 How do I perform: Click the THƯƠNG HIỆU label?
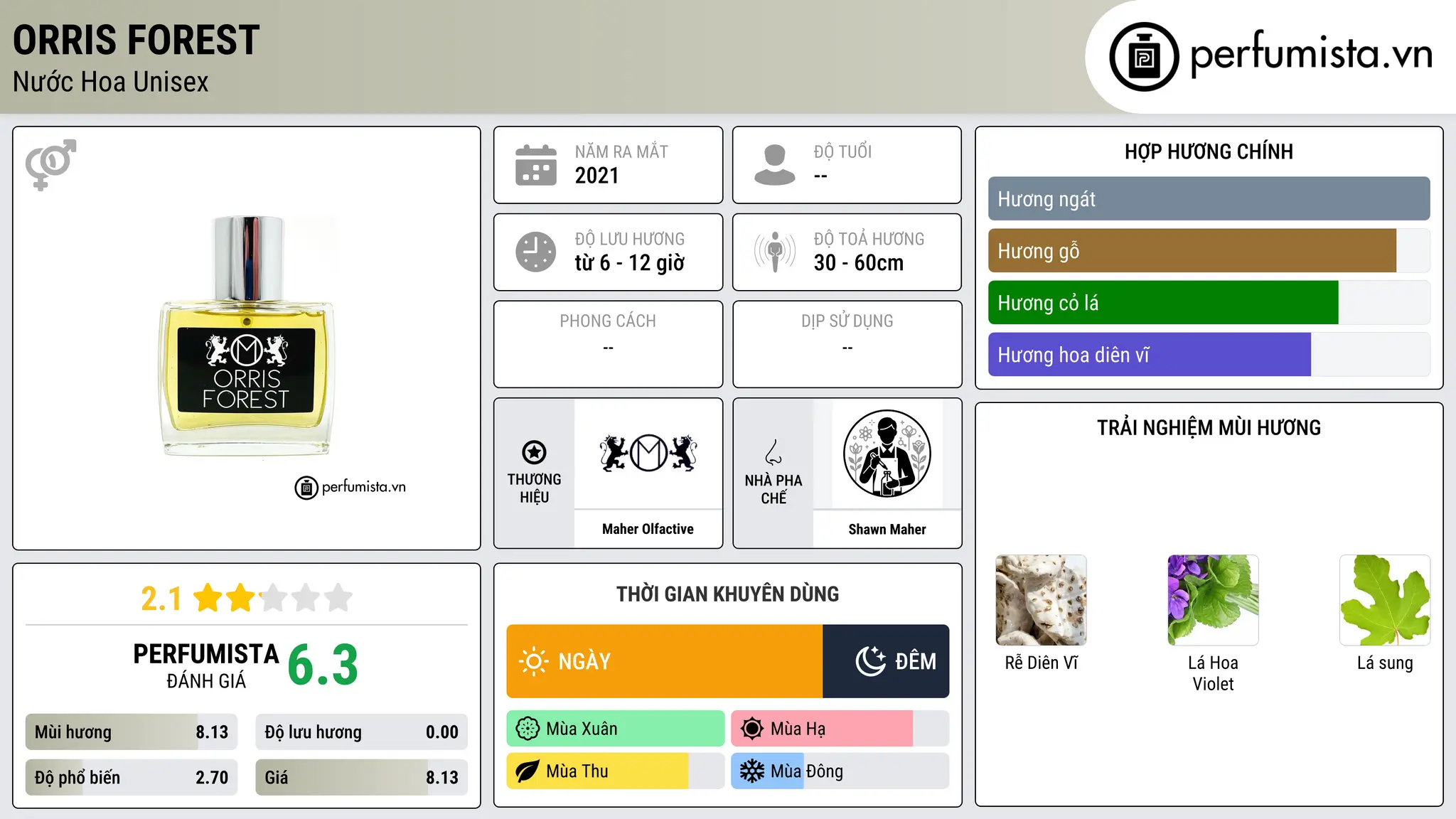coord(534,488)
